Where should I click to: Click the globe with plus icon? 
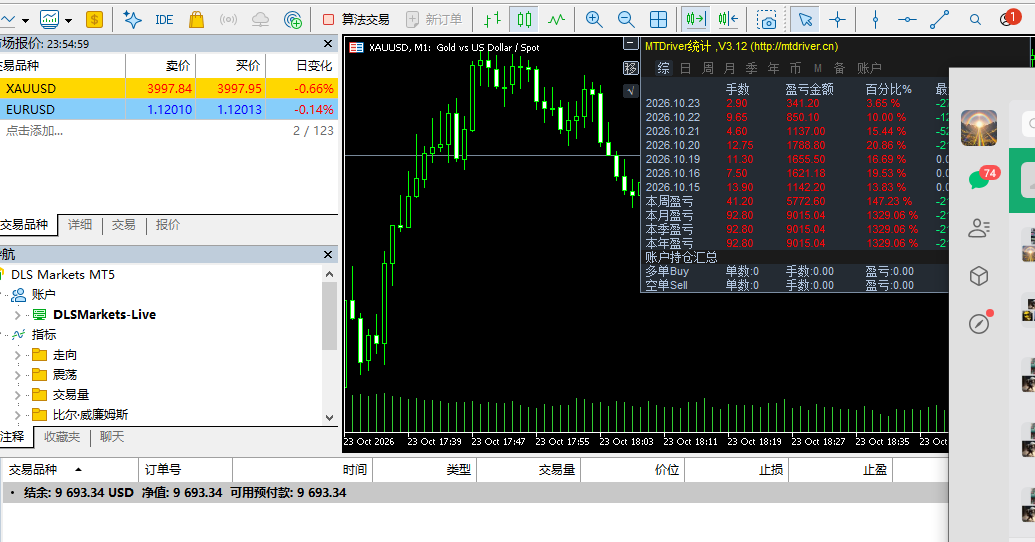click(x=292, y=20)
